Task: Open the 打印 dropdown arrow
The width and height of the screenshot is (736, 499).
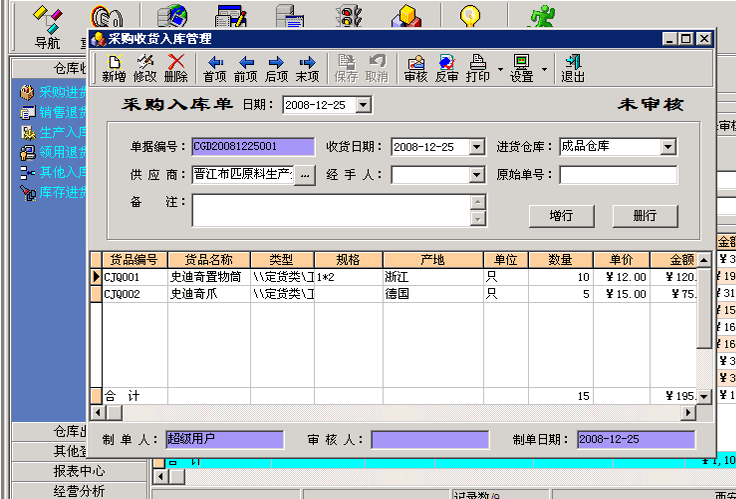Action: 500,69
